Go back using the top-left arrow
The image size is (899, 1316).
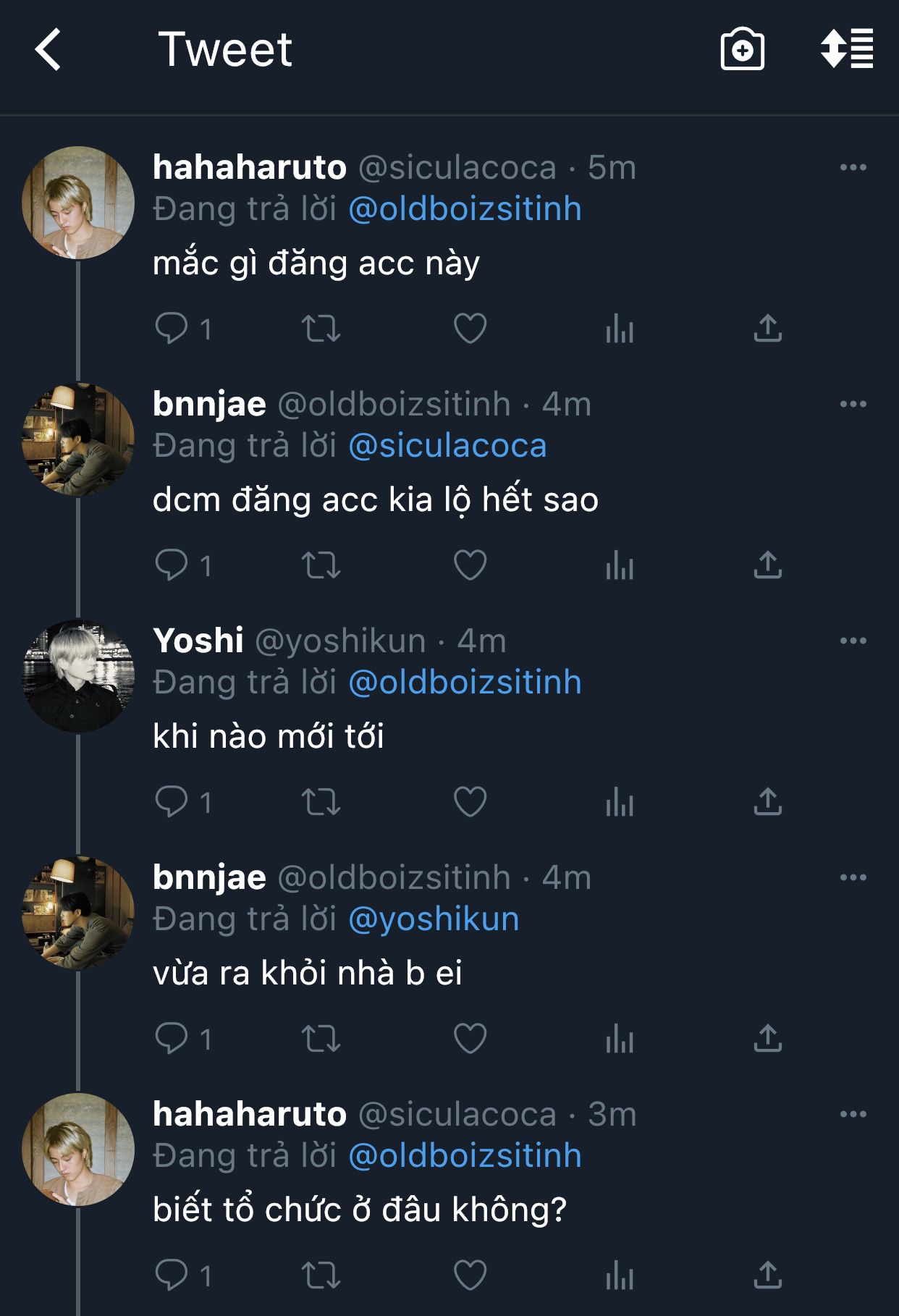coord(48,50)
